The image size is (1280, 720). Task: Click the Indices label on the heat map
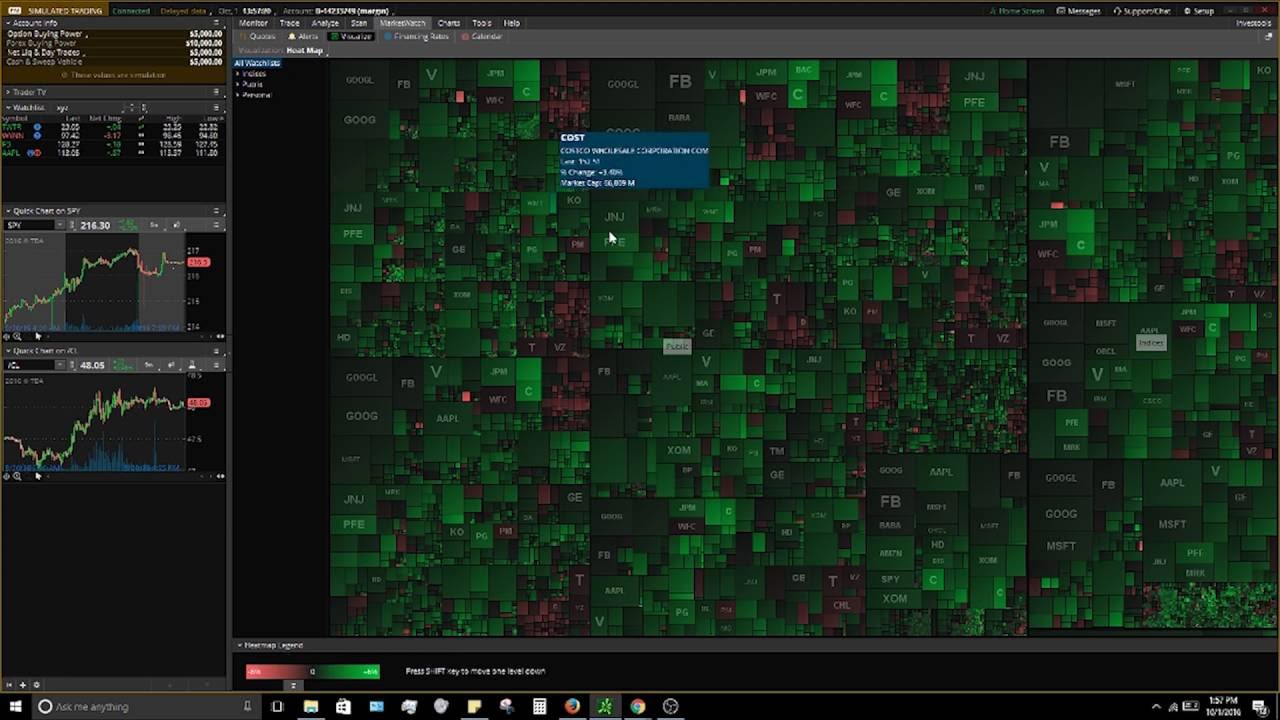coord(1151,343)
